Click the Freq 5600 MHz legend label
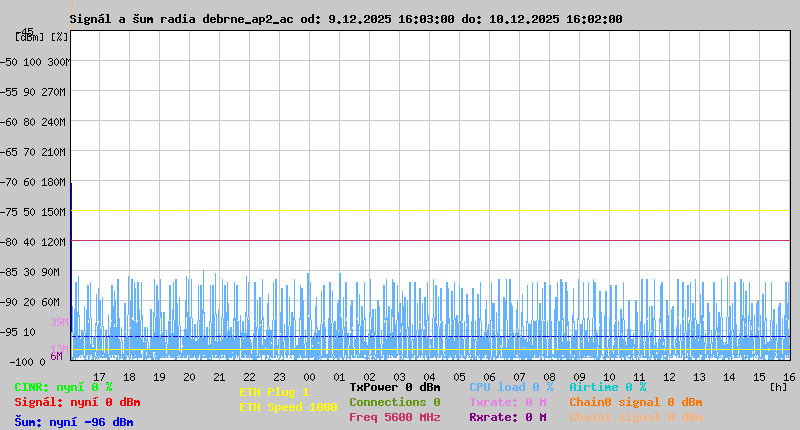 [394, 417]
